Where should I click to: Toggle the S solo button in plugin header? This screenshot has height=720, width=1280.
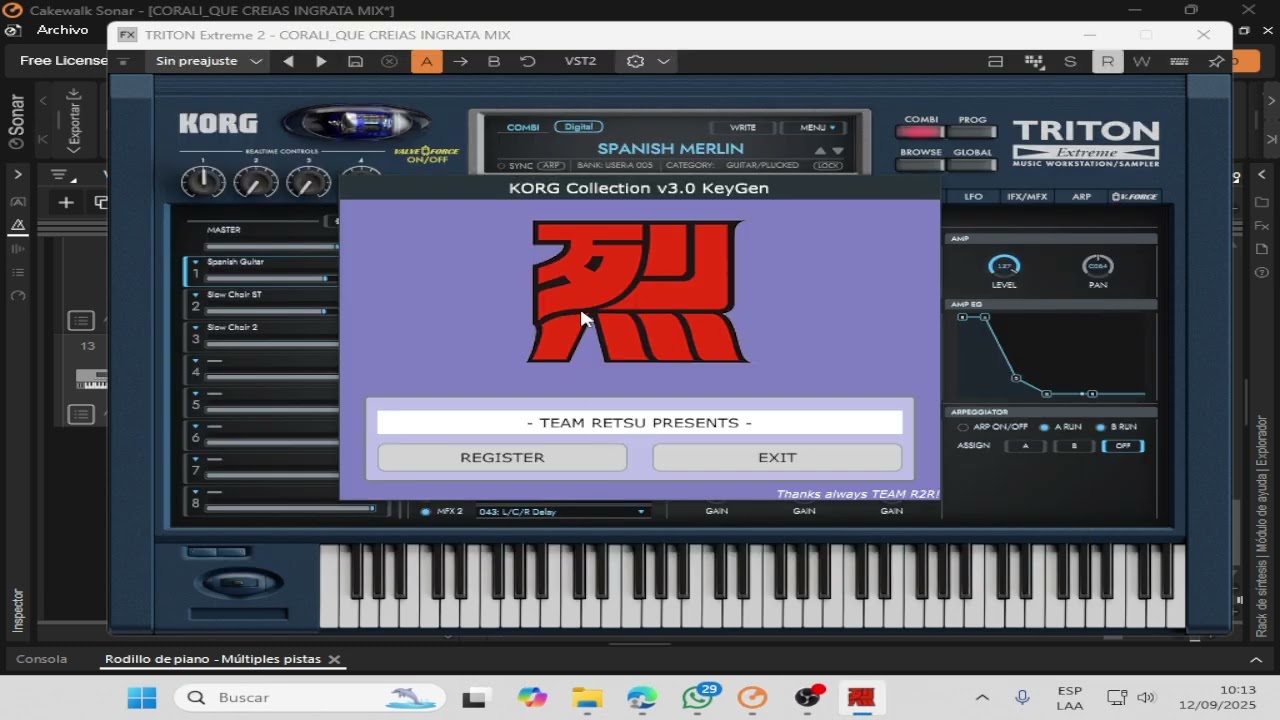1070,61
